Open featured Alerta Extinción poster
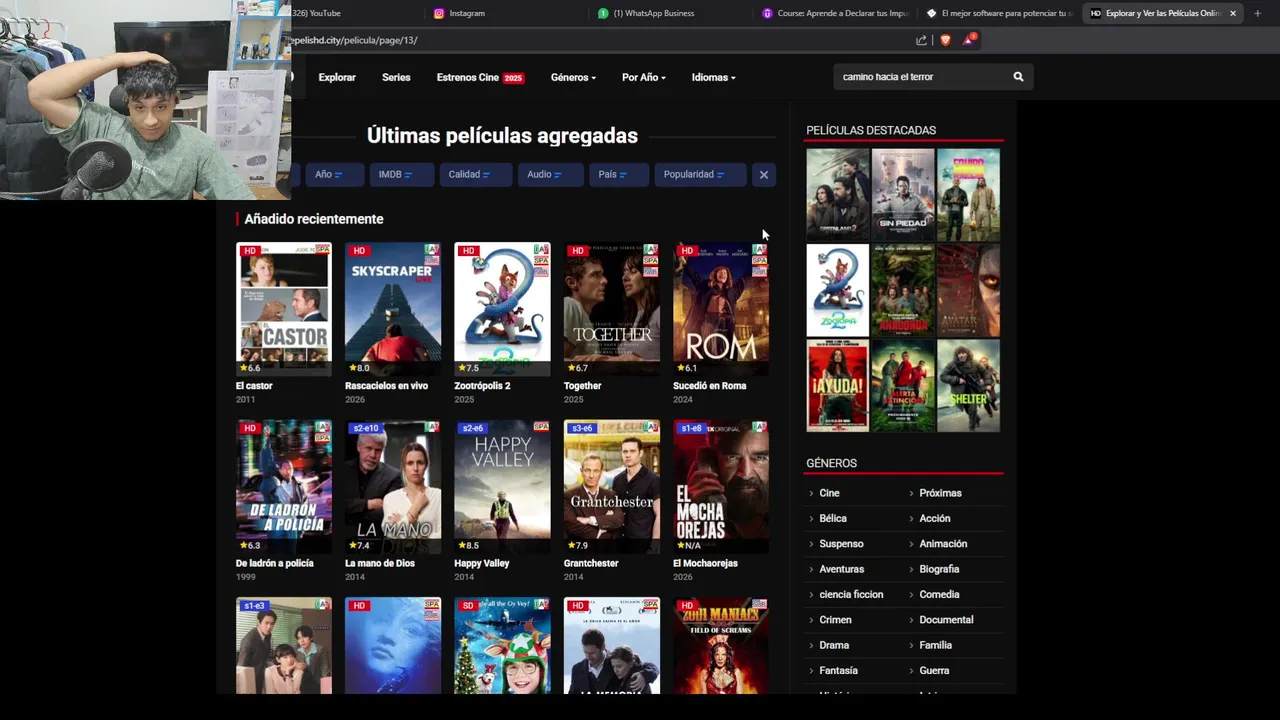The image size is (1280, 720). (903, 386)
